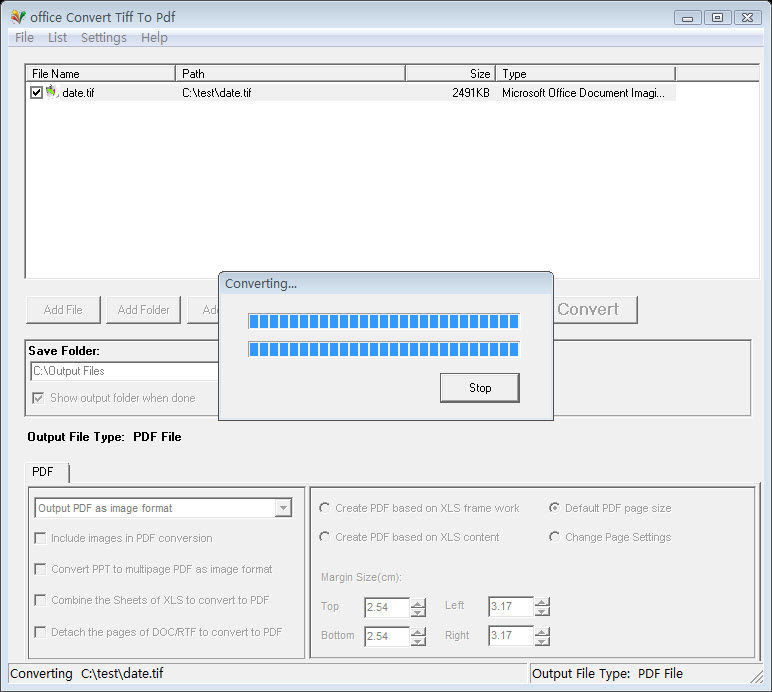772x692 pixels.
Task: Open the Help menu
Action: (x=154, y=37)
